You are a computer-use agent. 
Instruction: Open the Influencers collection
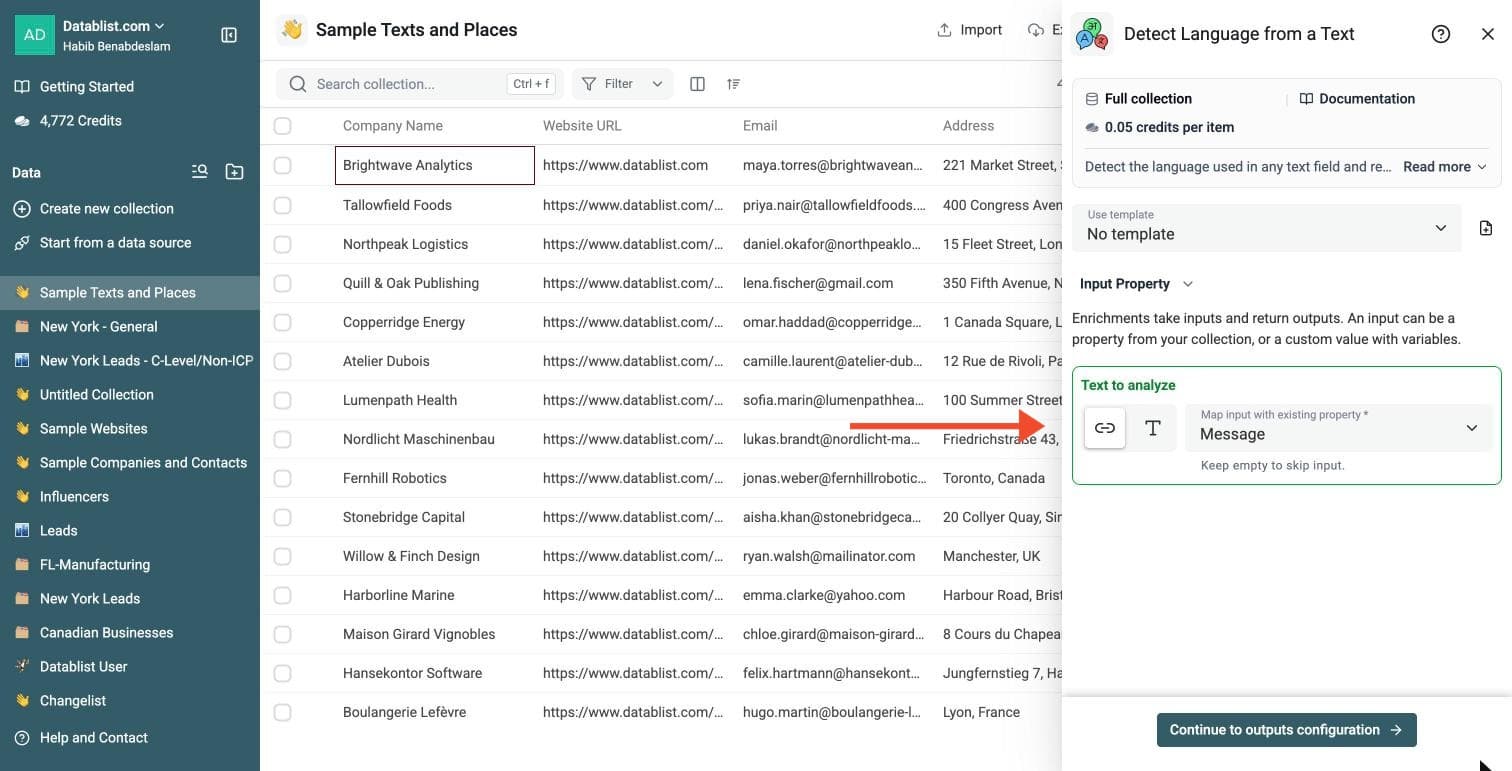[x=129, y=497]
